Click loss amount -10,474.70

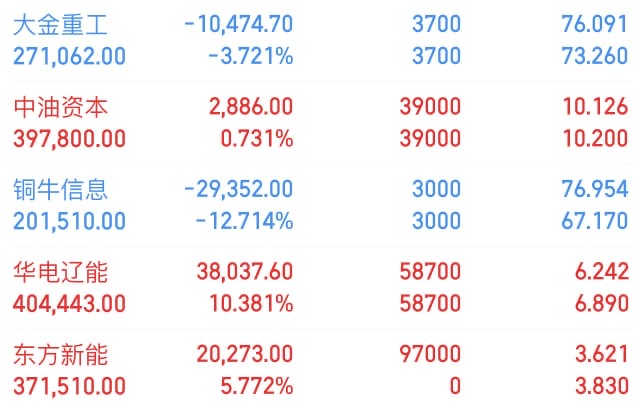coord(239,23)
